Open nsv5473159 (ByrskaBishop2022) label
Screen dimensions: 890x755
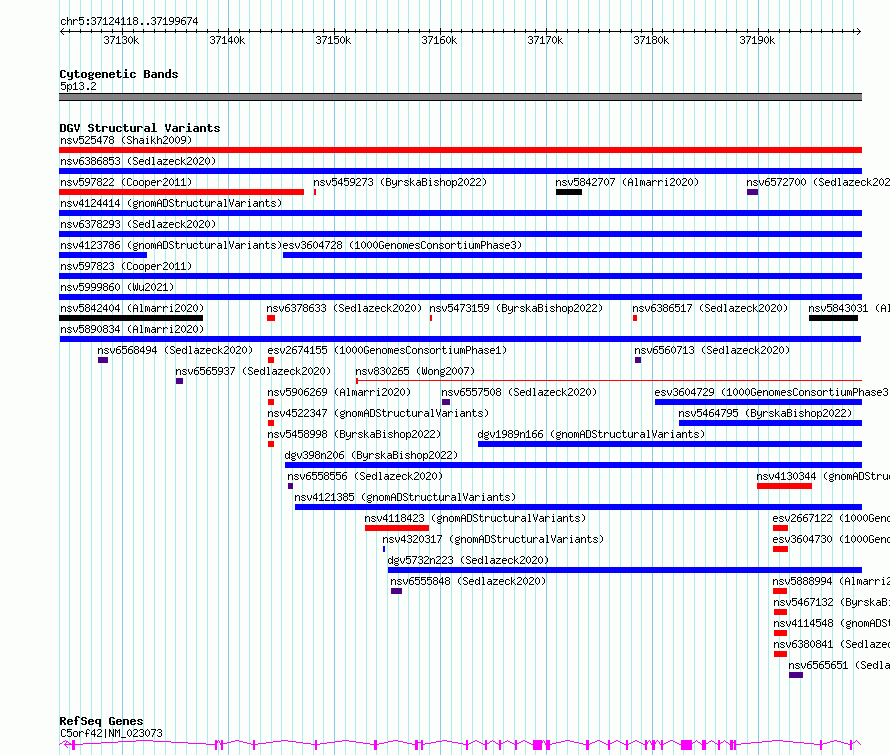[x=516, y=308]
